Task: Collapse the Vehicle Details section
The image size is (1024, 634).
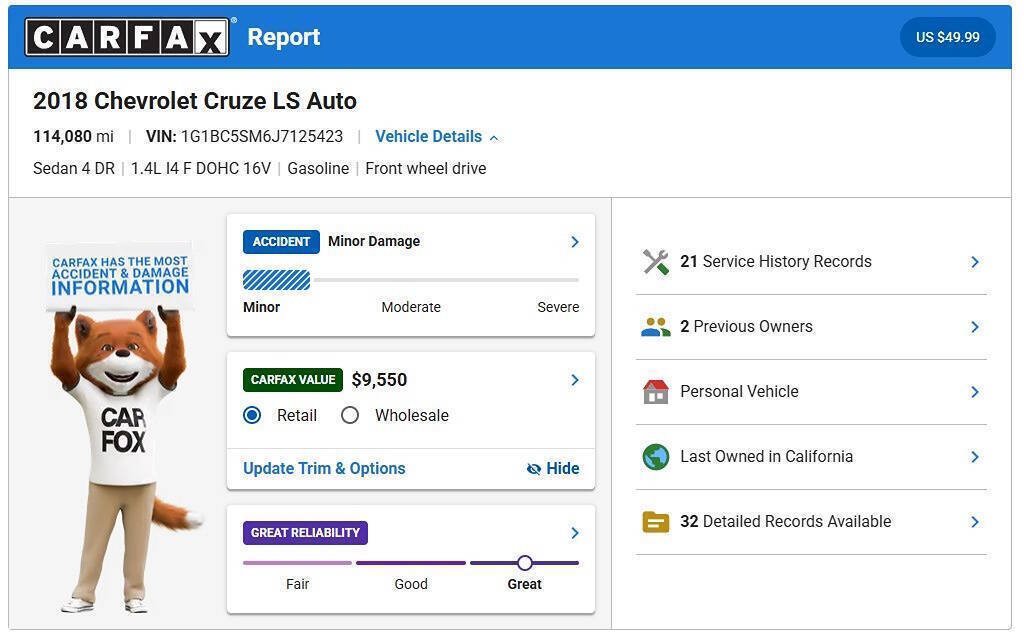Action: tap(436, 136)
